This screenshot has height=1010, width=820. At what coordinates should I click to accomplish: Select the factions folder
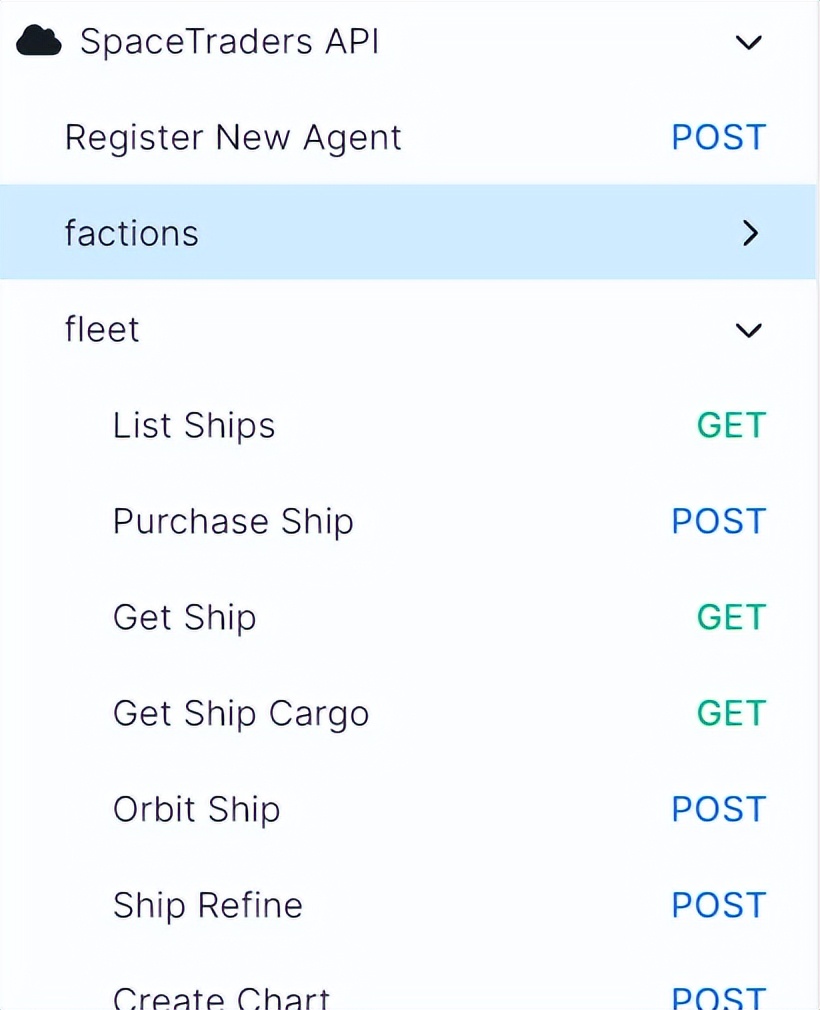tap(132, 233)
